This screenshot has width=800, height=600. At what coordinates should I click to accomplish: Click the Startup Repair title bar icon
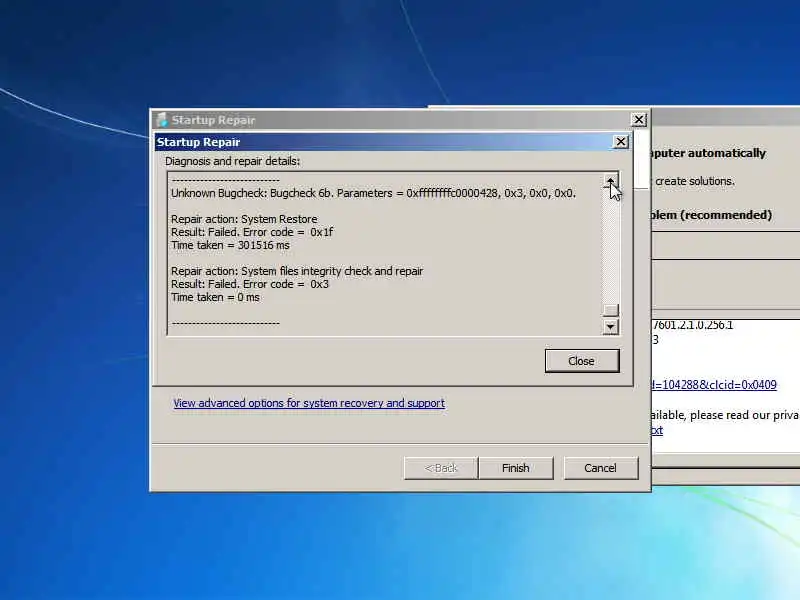click(162, 120)
